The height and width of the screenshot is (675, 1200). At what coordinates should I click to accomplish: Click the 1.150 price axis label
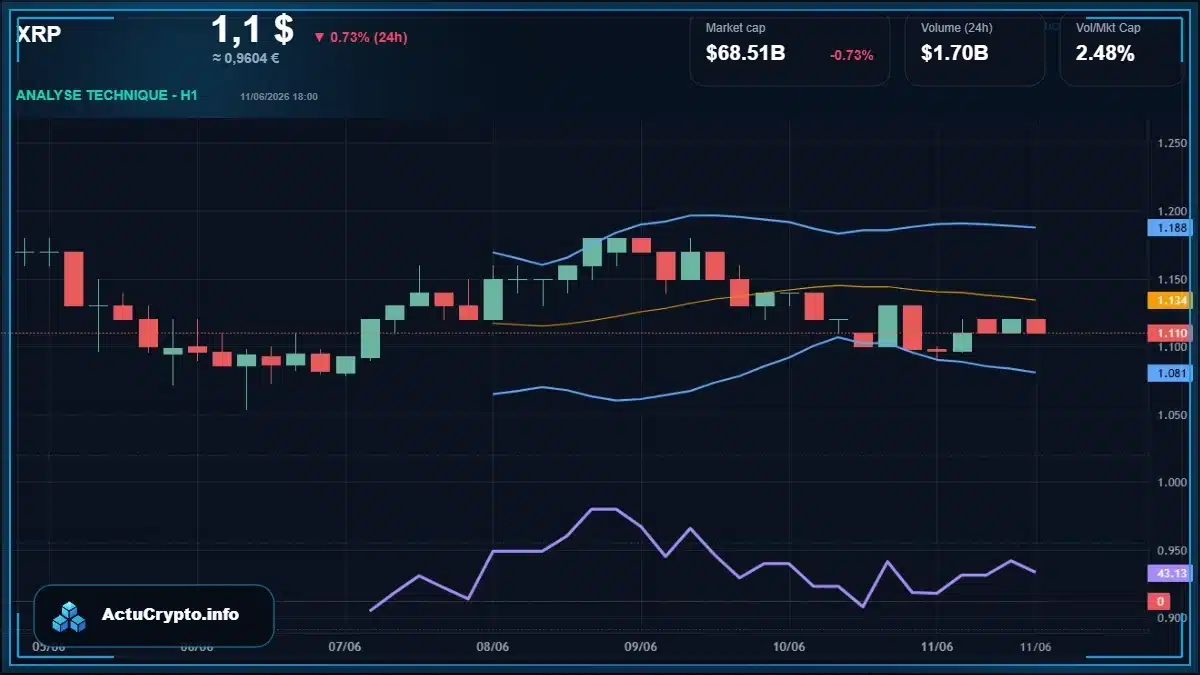click(1171, 280)
